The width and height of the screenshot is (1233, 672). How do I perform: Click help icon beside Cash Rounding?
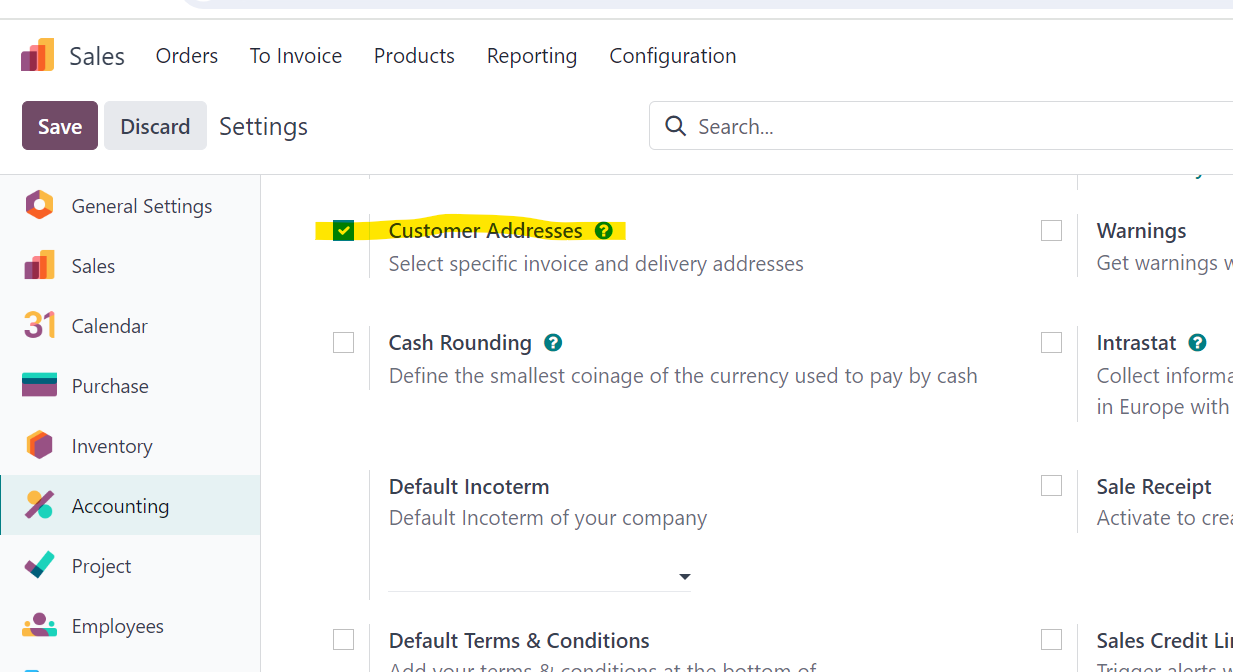(x=553, y=343)
